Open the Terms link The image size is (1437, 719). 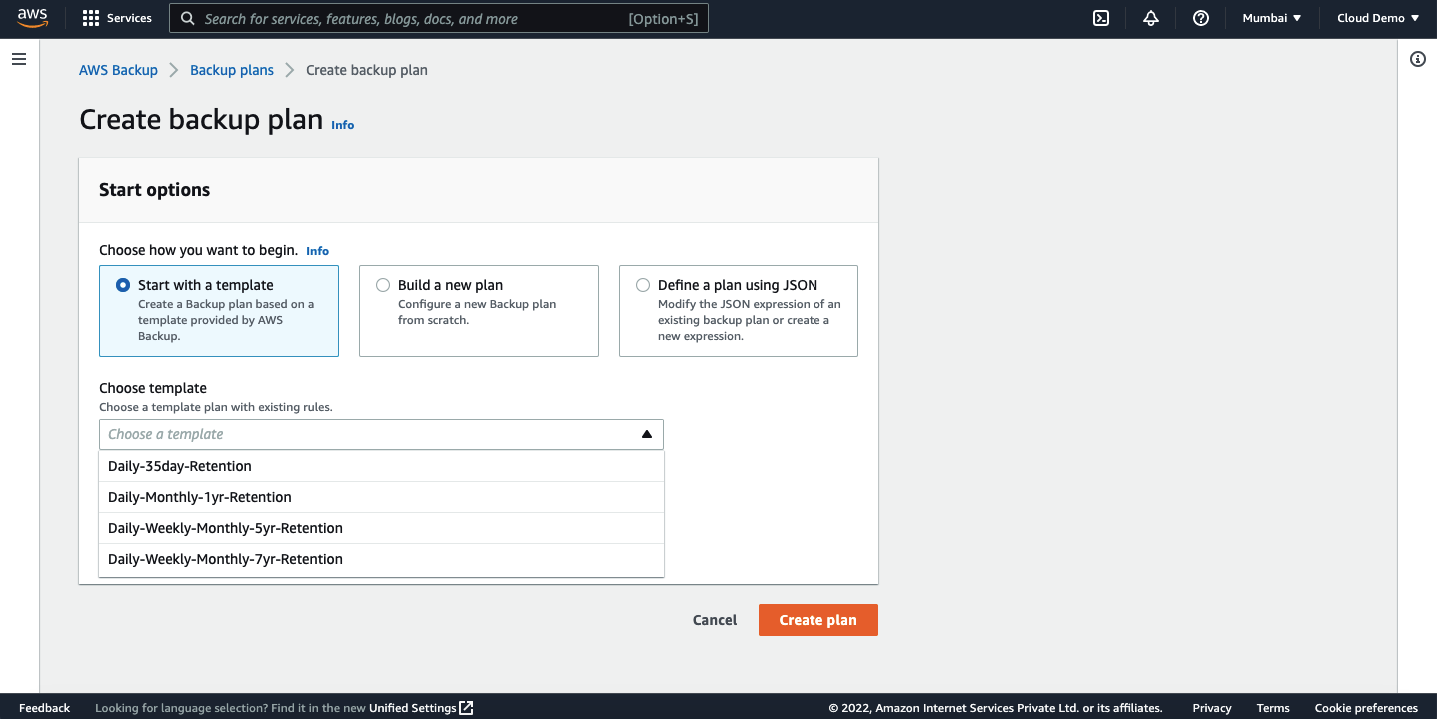1273,708
